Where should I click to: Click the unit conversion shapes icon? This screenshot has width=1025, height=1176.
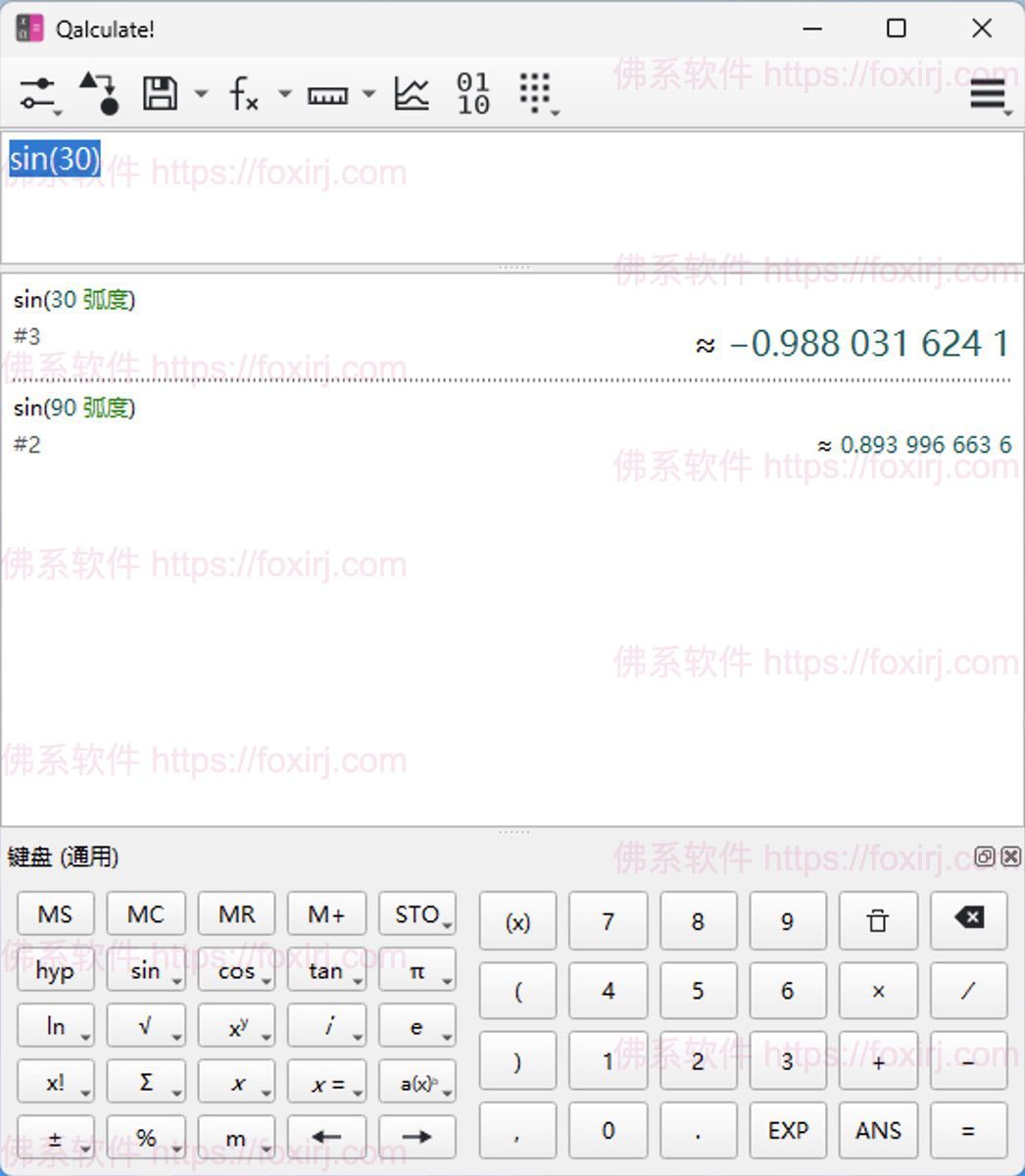pos(99,94)
